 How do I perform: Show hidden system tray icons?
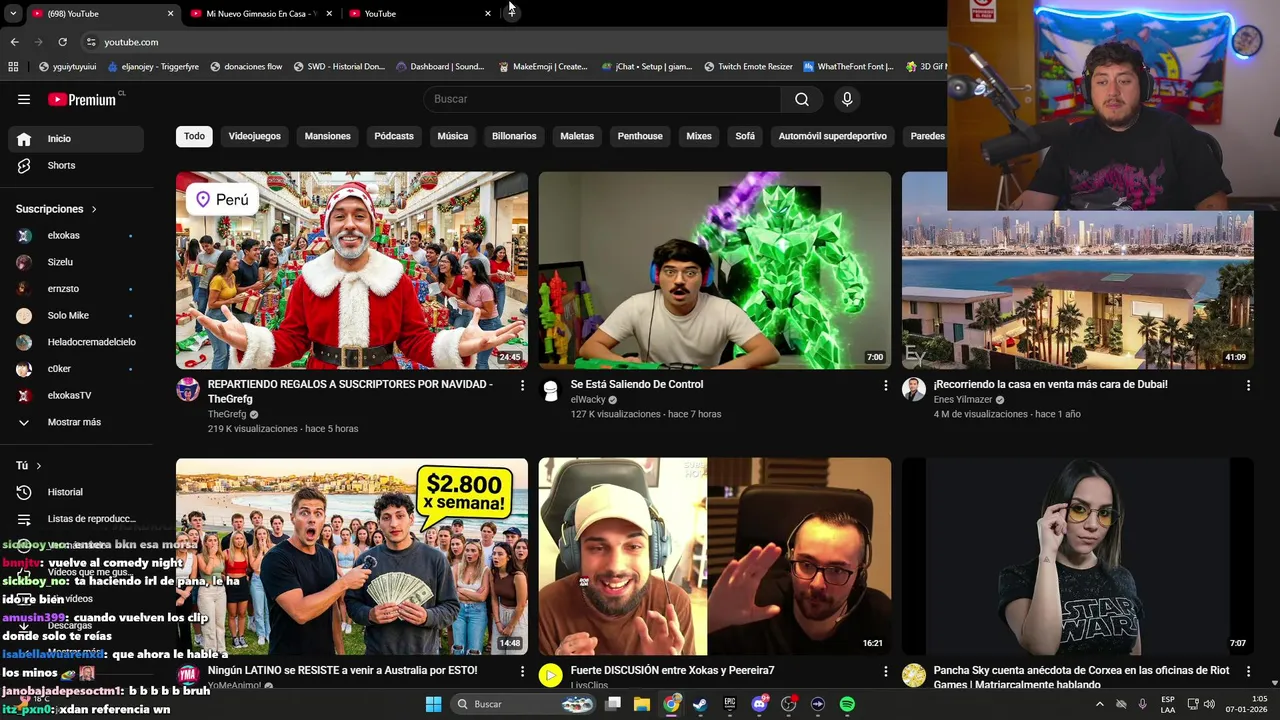(x=1099, y=704)
